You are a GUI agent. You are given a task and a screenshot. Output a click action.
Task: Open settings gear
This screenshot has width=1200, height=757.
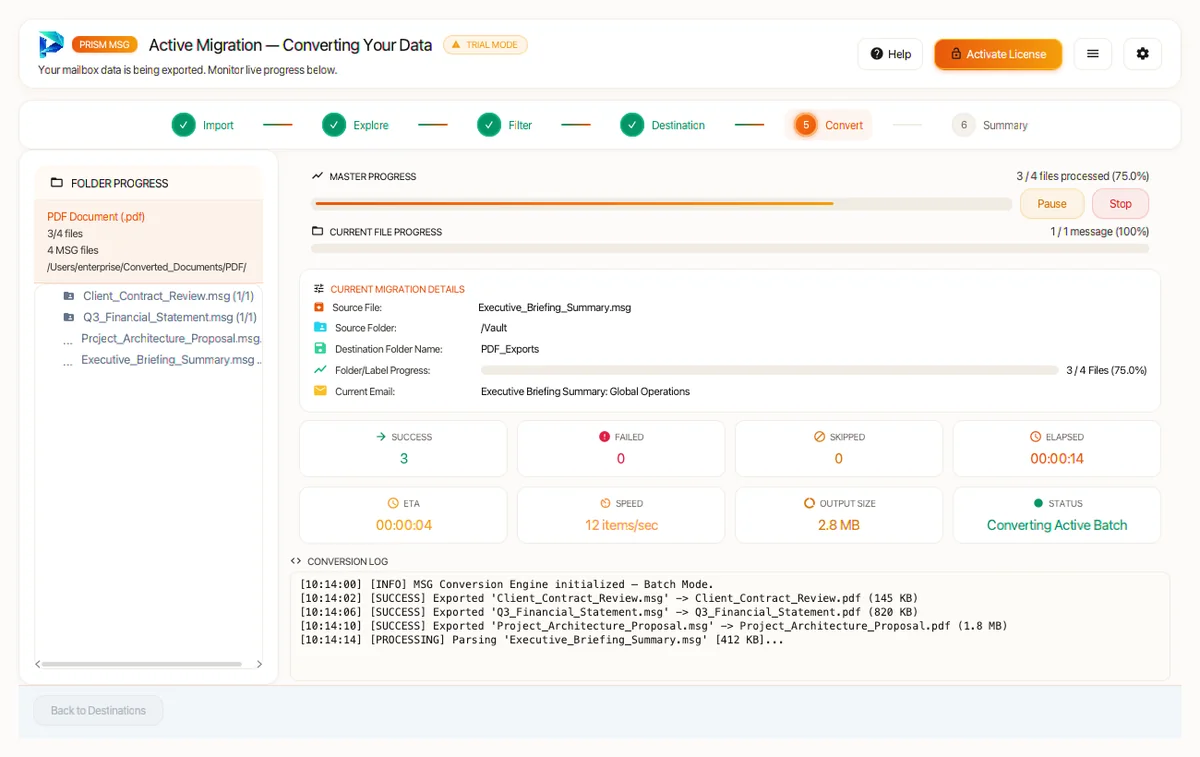click(1143, 54)
